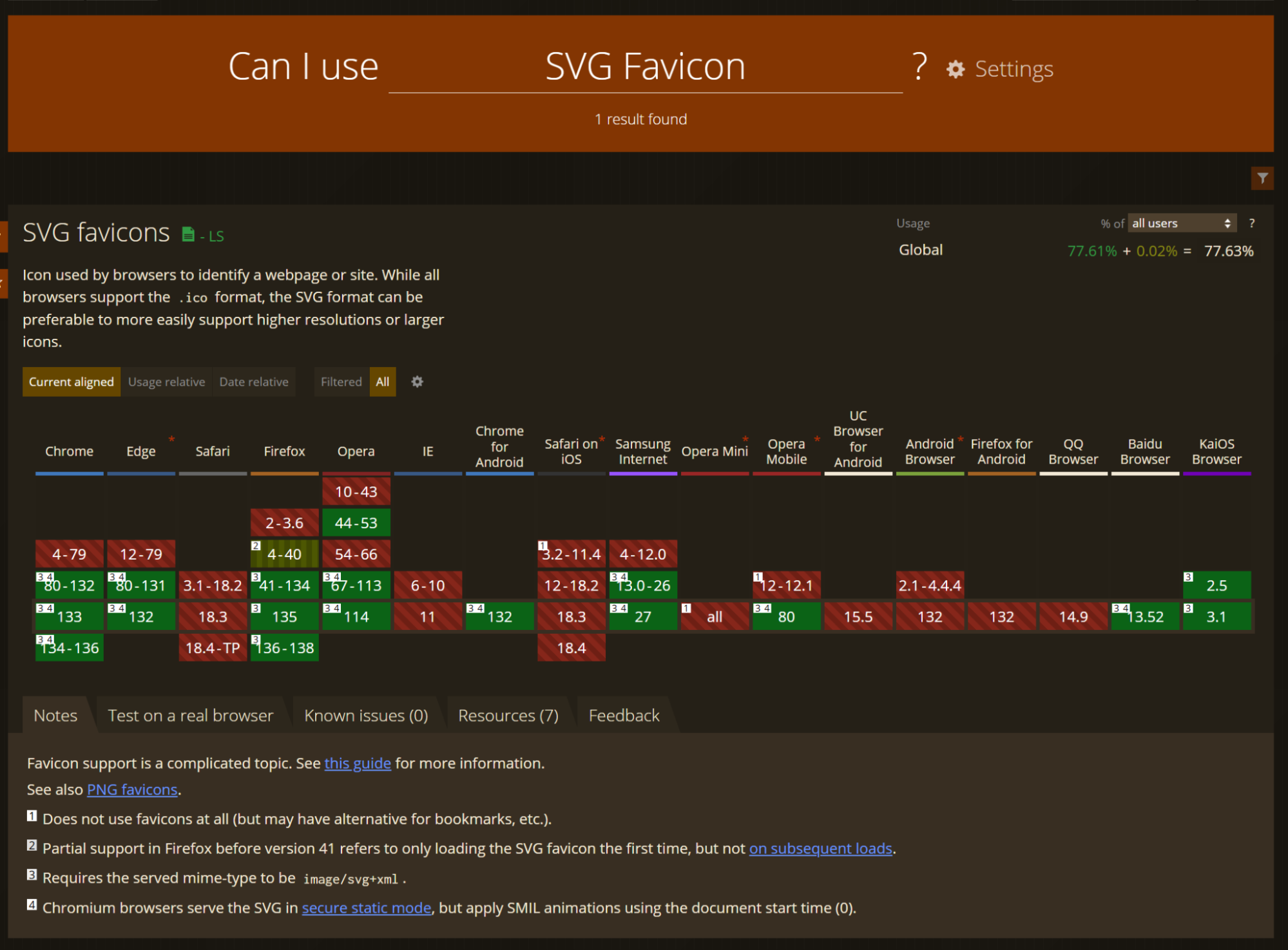Screen dimensions: 1288x950
Task: Open the 'all users' usage dropdown
Action: (x=1182, y=223)
